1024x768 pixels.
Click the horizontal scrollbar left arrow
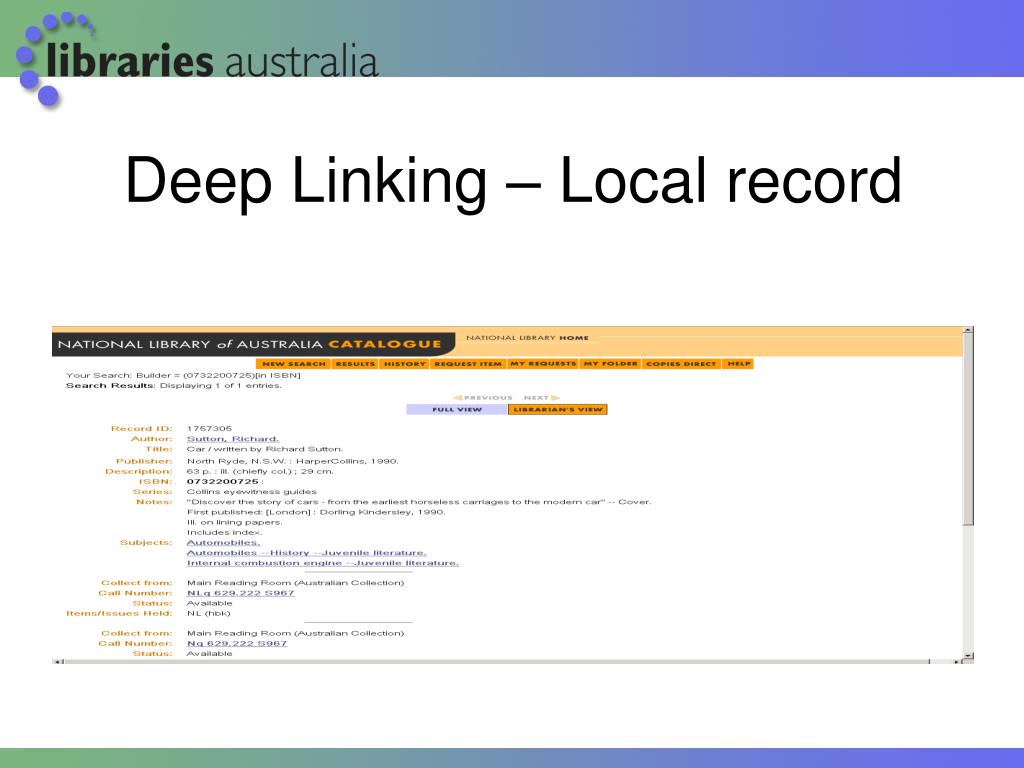(58, 662)
